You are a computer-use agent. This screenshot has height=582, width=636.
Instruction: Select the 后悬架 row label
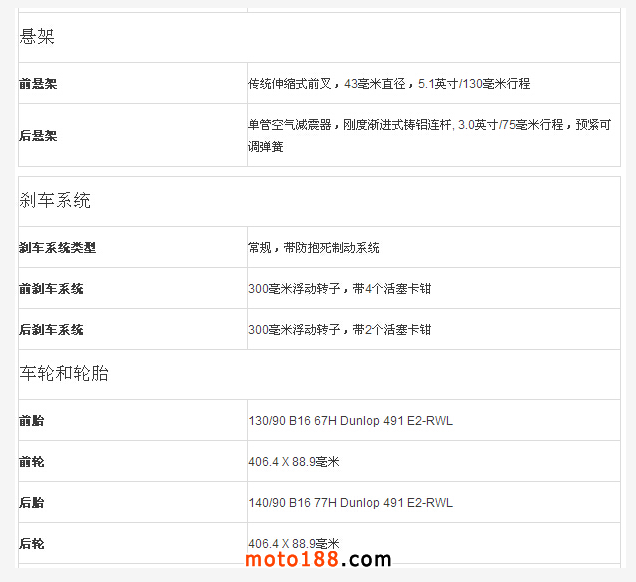[38, 135]
